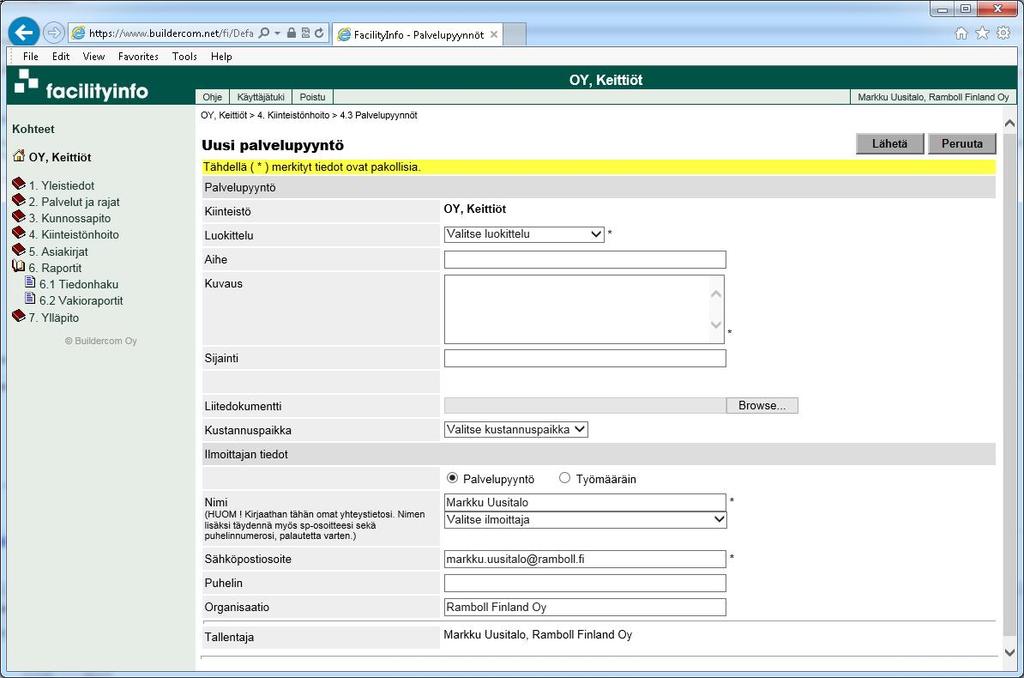This screenshot has width=1024, height=678.
Task: Click the book icon for 4. Kiinteistönhoito
Action: 19,233
